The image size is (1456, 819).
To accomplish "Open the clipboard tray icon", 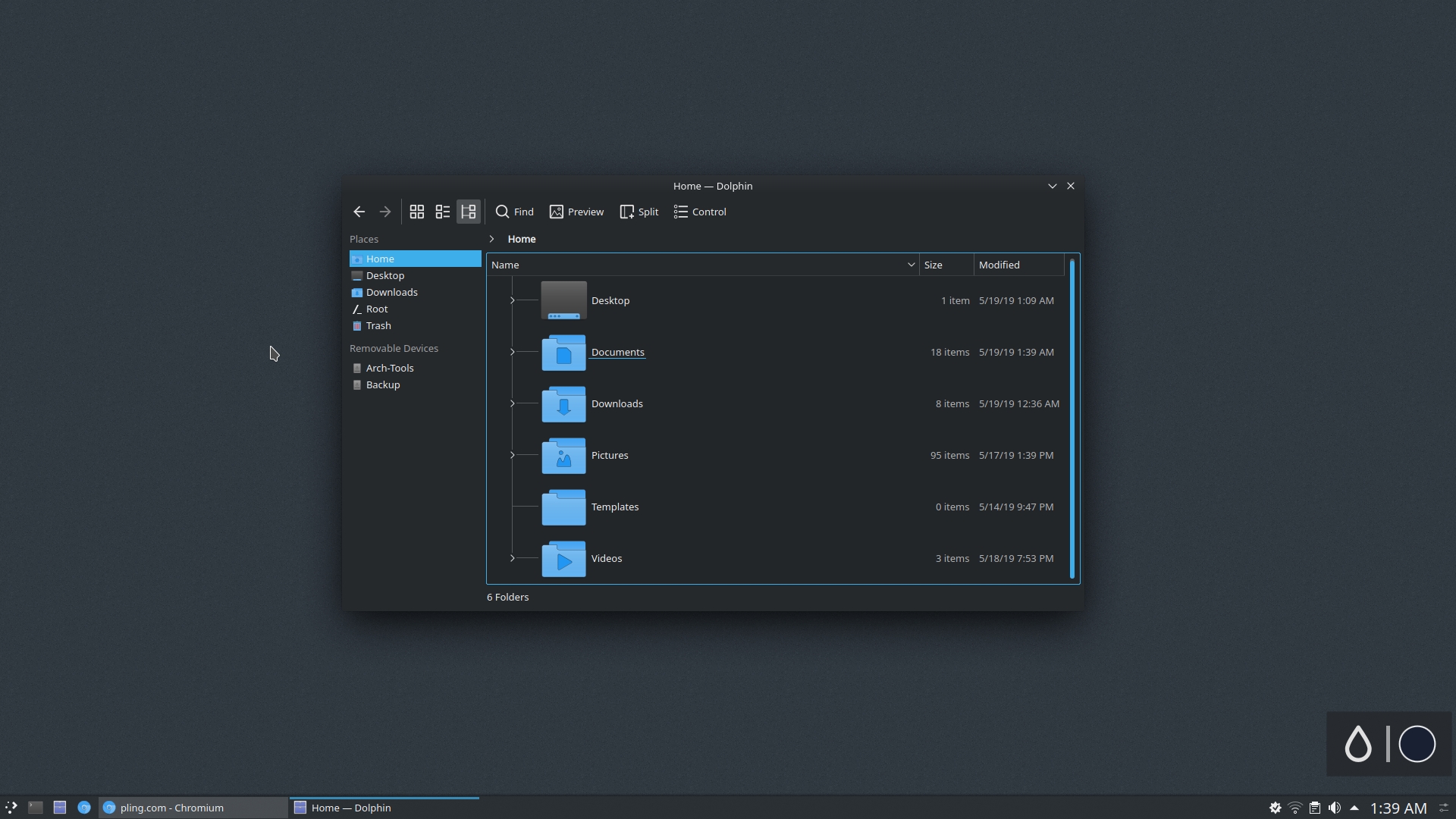I will tap(1315, 808).
